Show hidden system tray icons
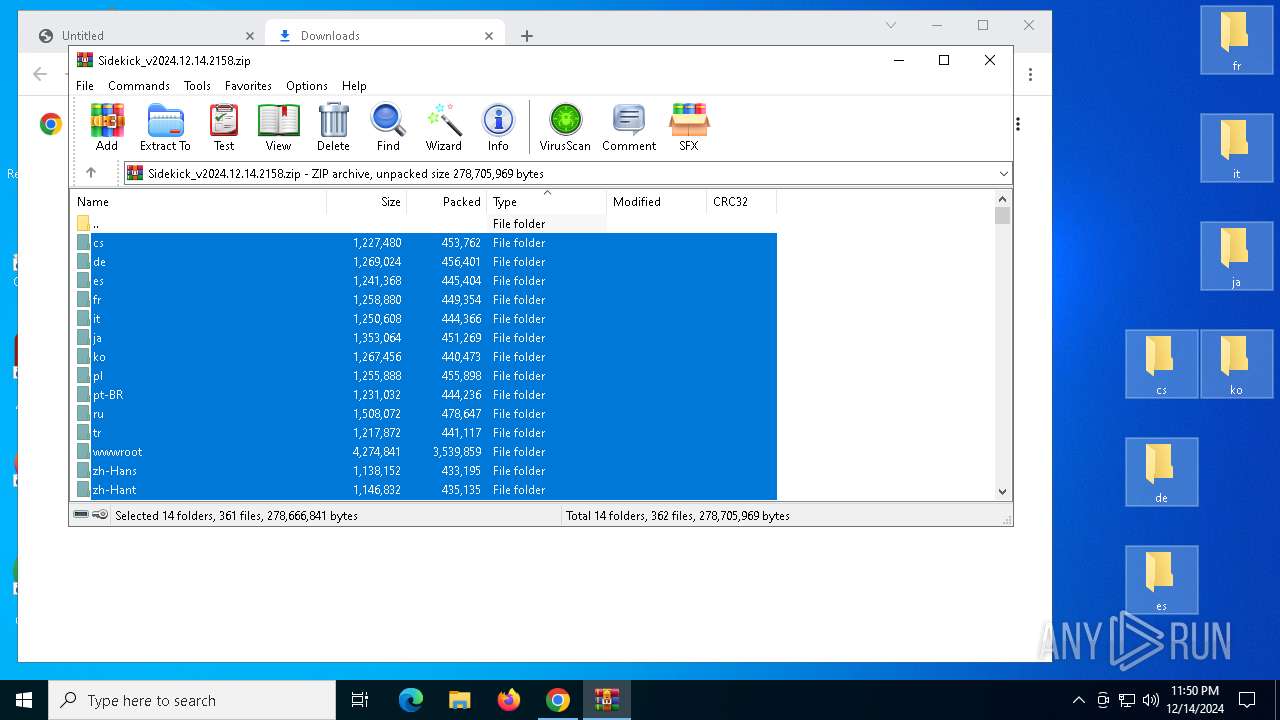This screenshot has width=1280, height=720. click(1078, 700)
